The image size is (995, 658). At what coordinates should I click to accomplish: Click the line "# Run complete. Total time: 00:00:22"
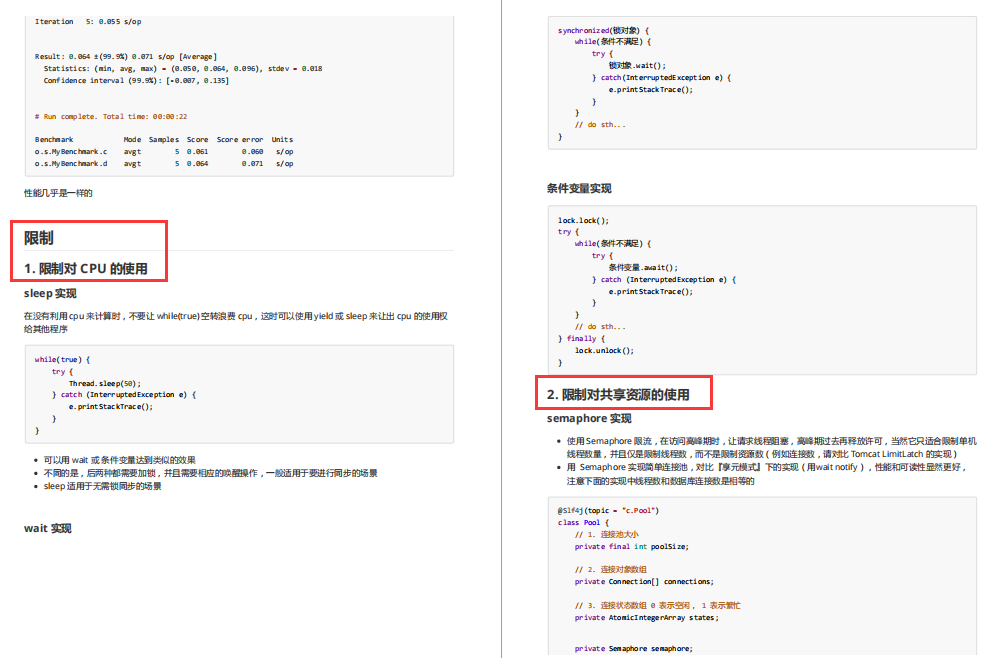click(x=111, y=117)
